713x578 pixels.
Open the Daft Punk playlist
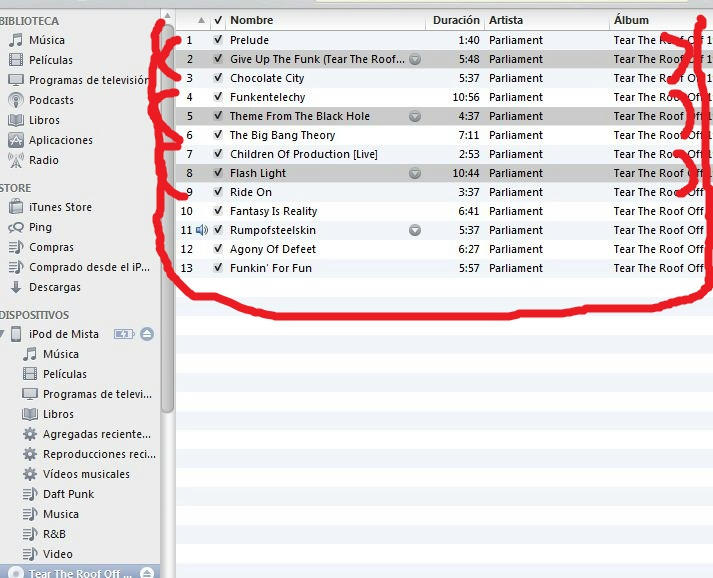pos(68,494)
